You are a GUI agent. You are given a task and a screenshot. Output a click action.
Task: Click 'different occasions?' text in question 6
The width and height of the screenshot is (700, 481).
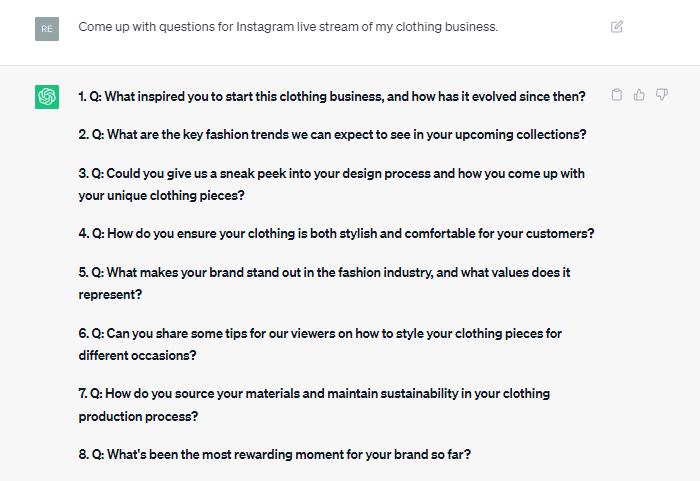[x=138, y=356]
